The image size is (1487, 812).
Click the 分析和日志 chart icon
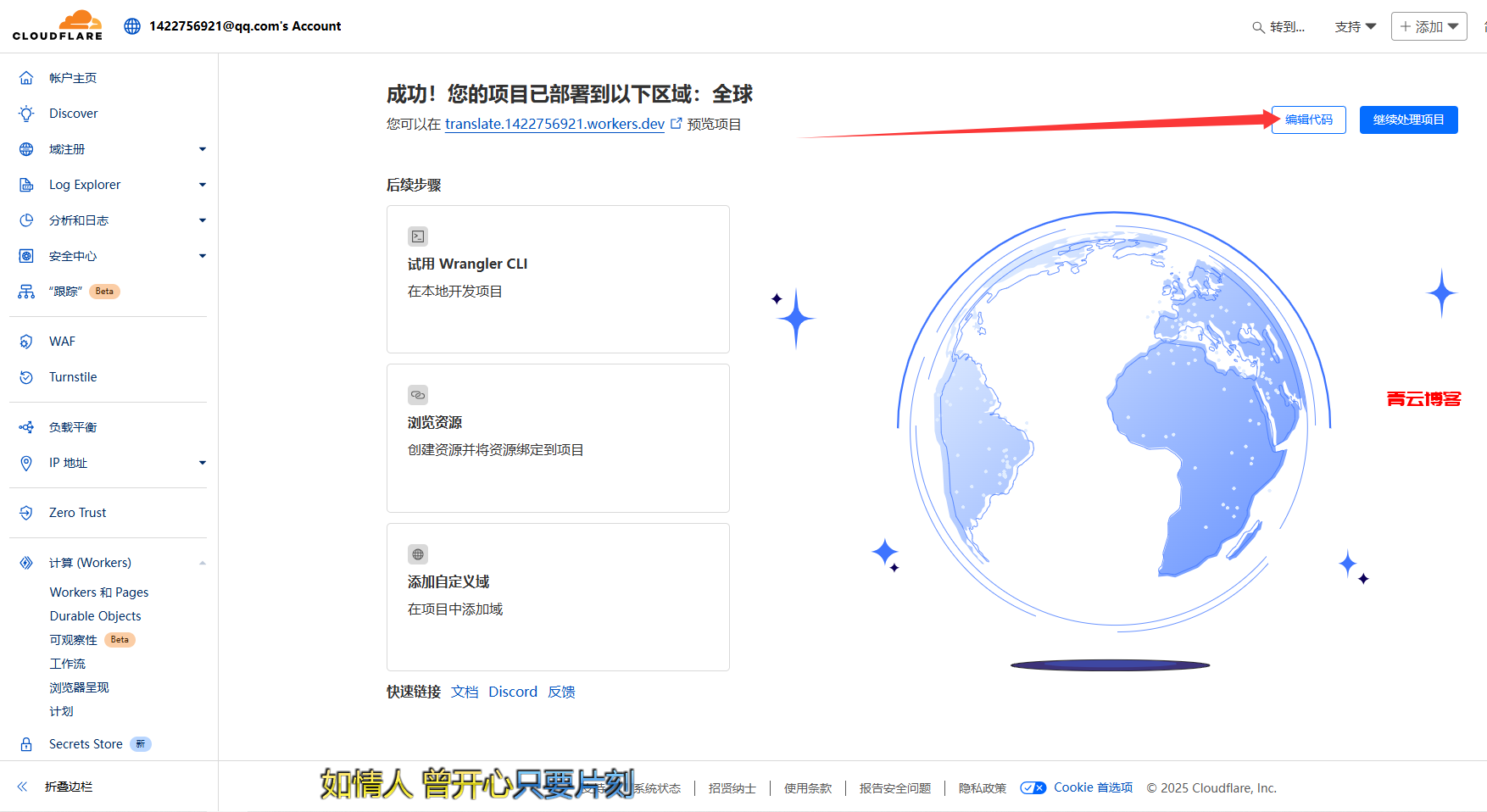click(x=26, y=220)
